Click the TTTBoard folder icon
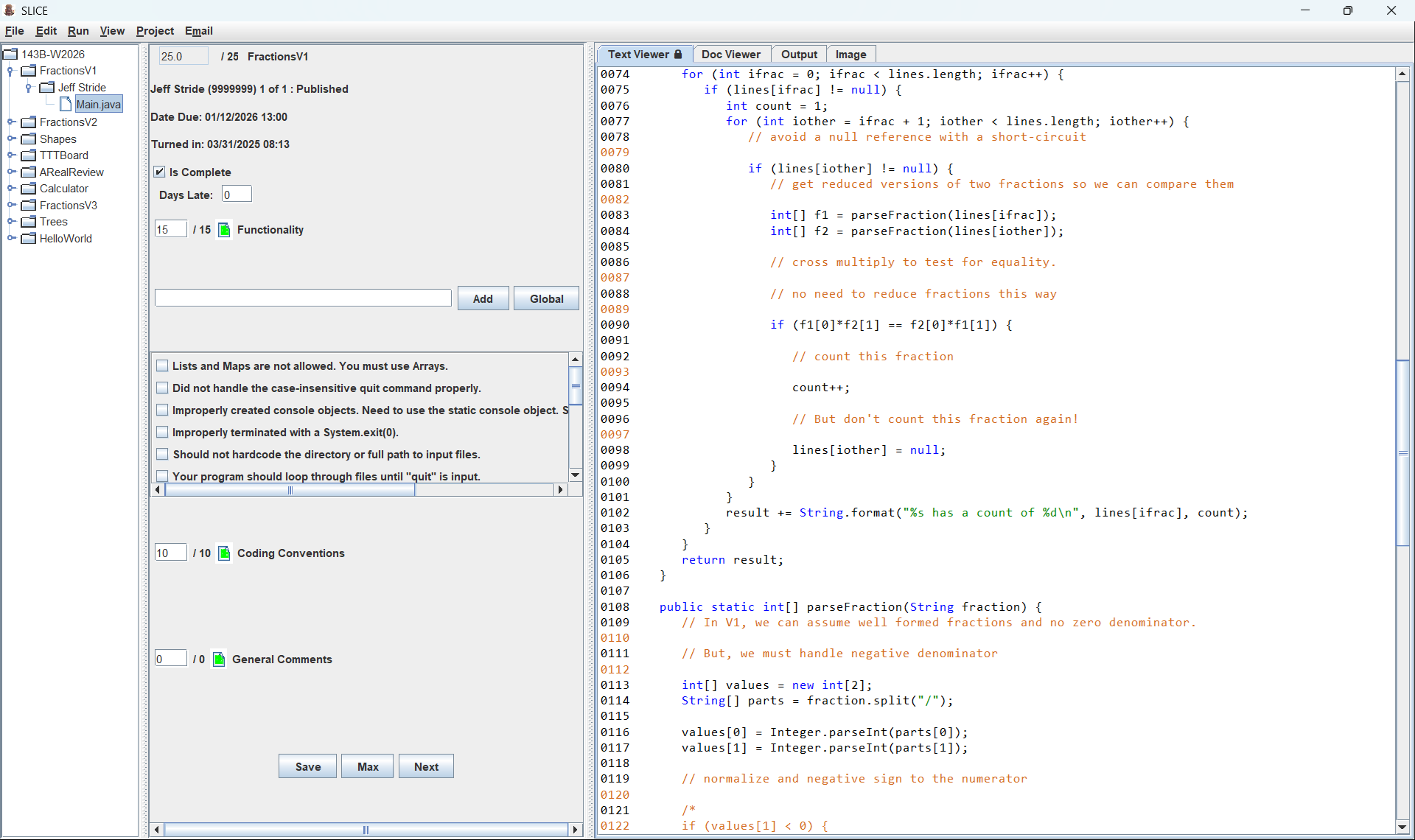This screenshot has height=840, width=1415. 29,155
